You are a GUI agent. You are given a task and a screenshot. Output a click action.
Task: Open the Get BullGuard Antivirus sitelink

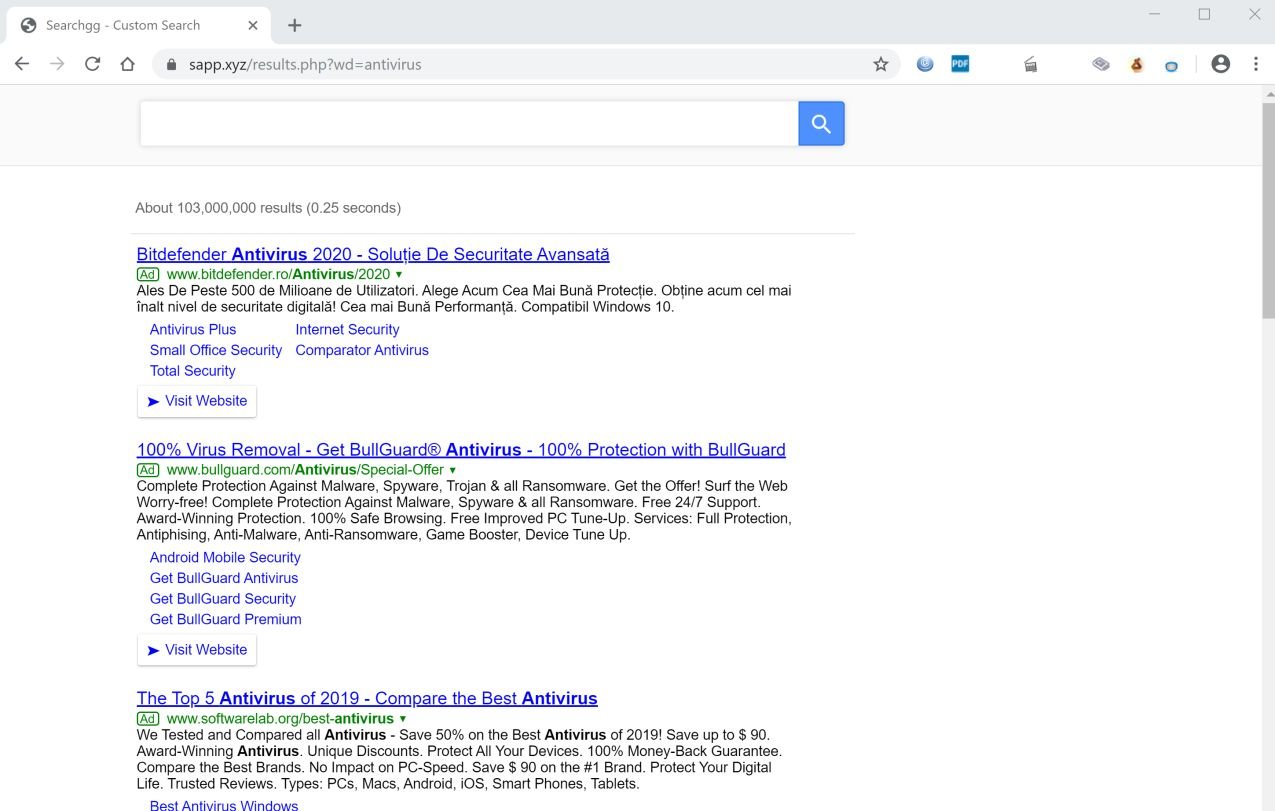click(224, 578)
